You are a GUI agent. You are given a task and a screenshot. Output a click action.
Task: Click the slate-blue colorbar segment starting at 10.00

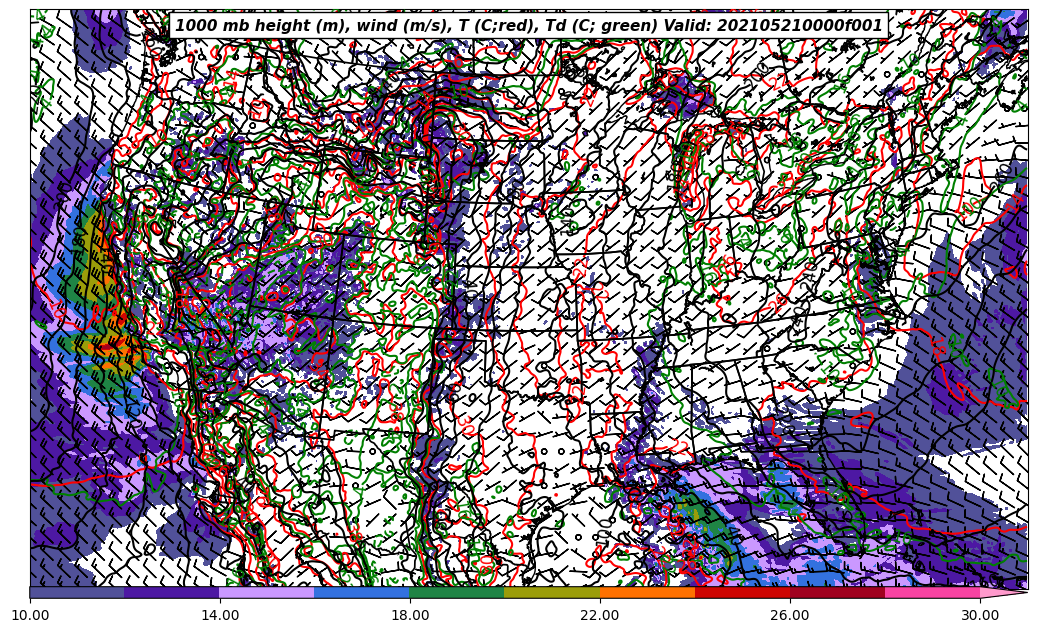(x=77, y=592)
